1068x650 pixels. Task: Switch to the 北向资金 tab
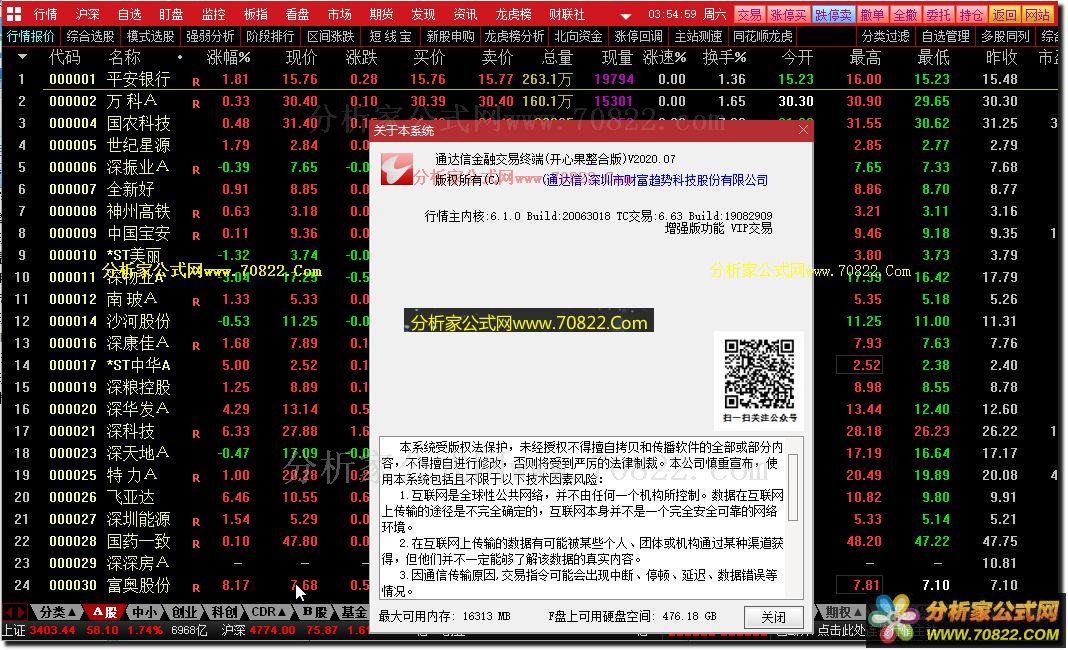[x=578, y=36]
